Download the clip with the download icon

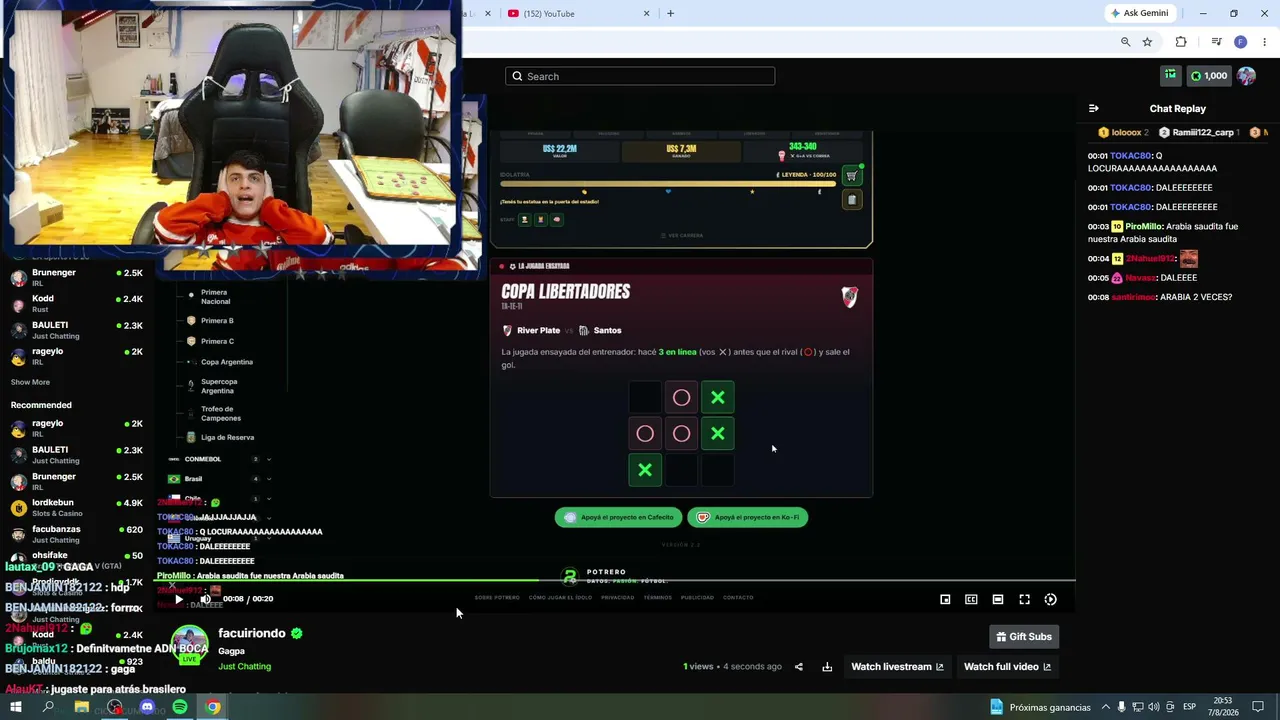point(827,667)
